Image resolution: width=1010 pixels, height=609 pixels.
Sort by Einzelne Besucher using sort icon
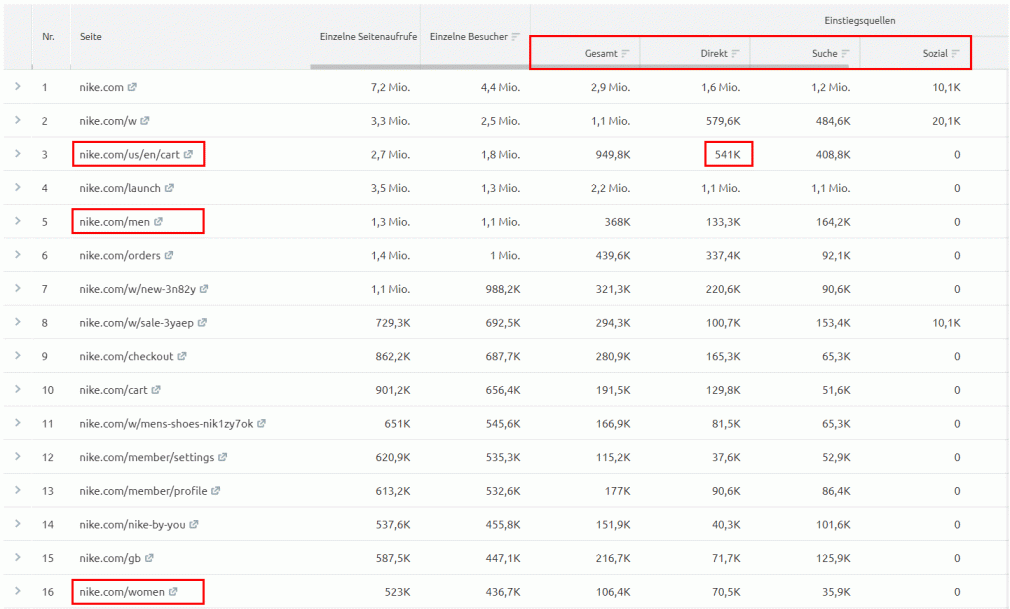(x=515, y=37)
